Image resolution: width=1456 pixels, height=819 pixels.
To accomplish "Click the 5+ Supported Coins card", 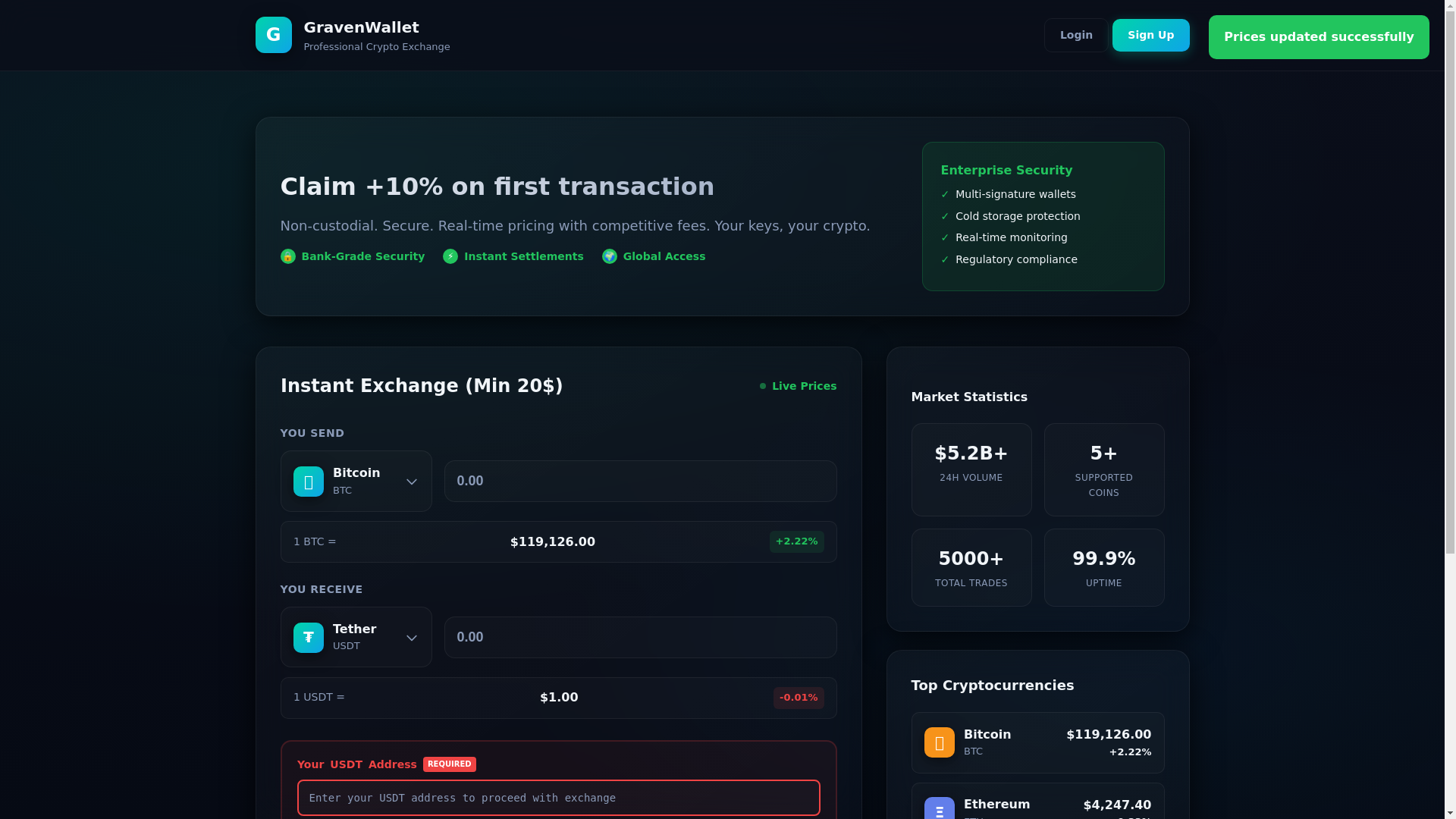I will click(1104, 469).
